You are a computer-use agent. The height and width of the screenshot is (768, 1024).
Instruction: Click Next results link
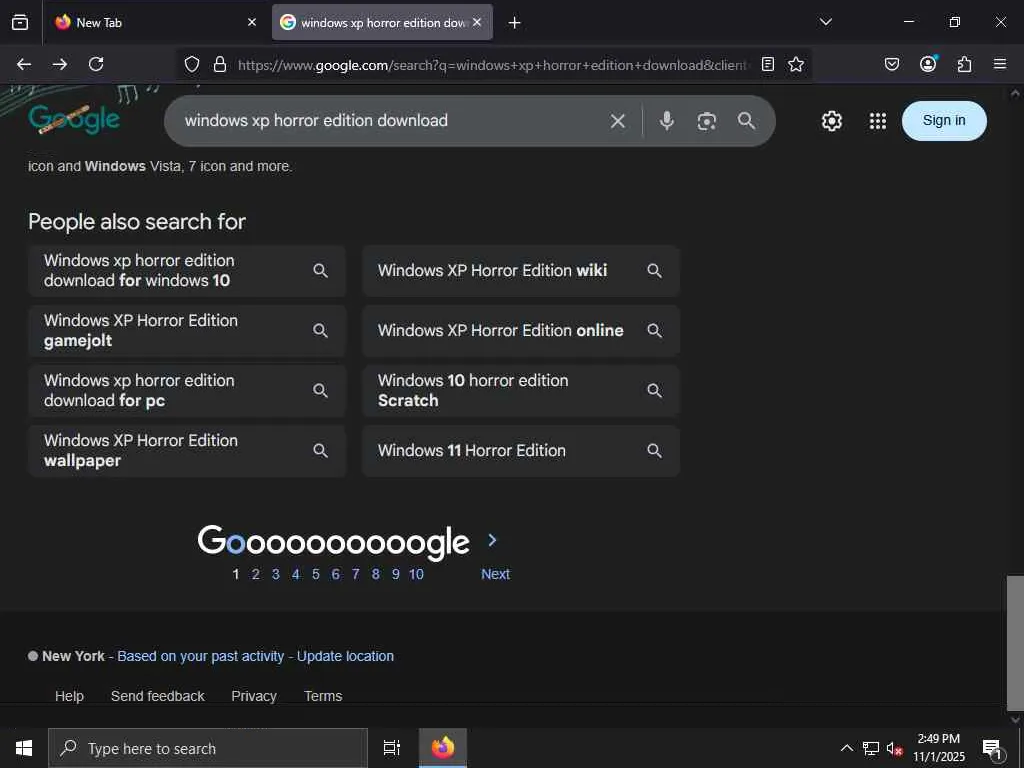point(495,574)
